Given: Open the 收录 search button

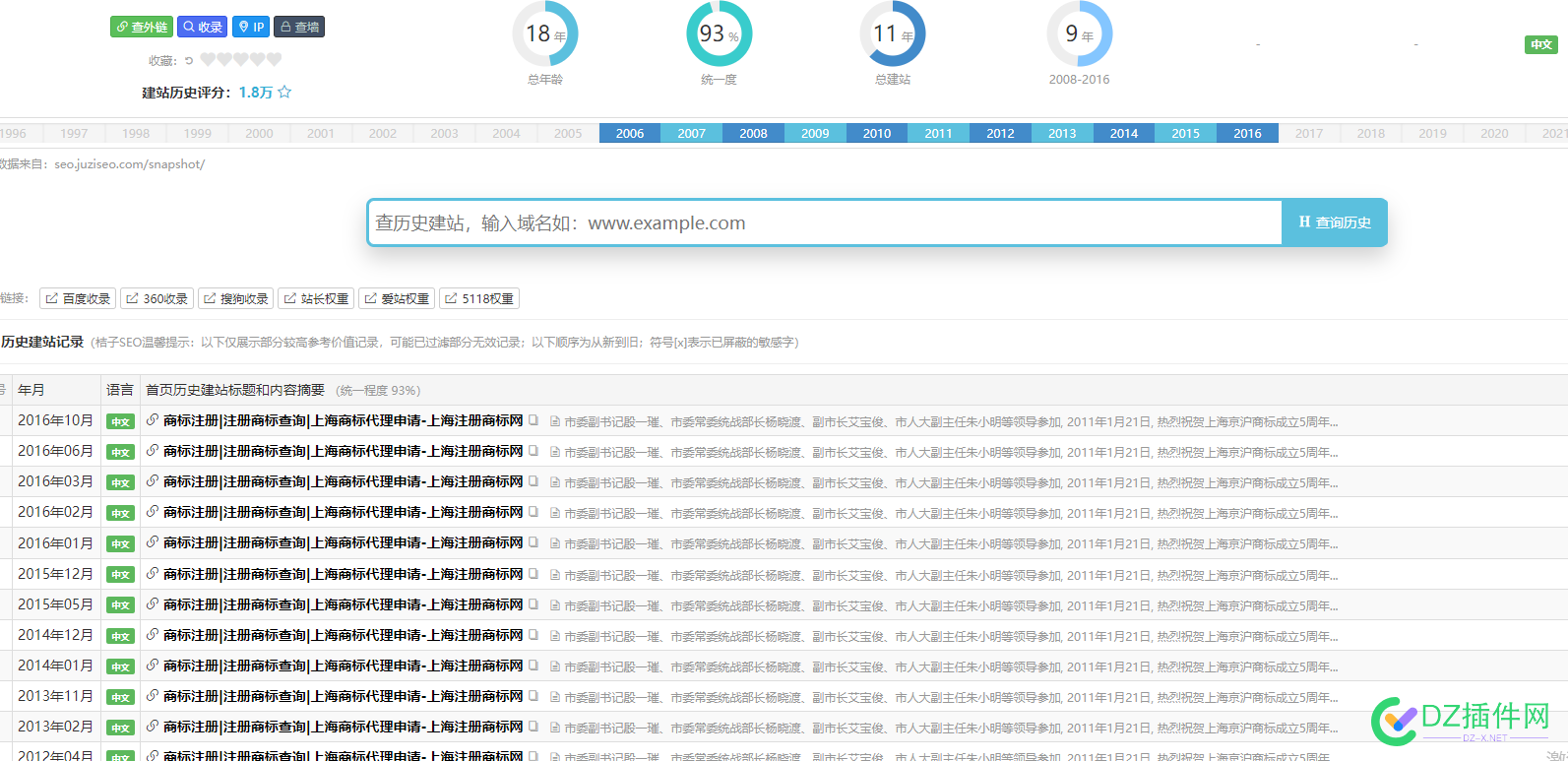Looking at the screenshot, I should point(202,27).
